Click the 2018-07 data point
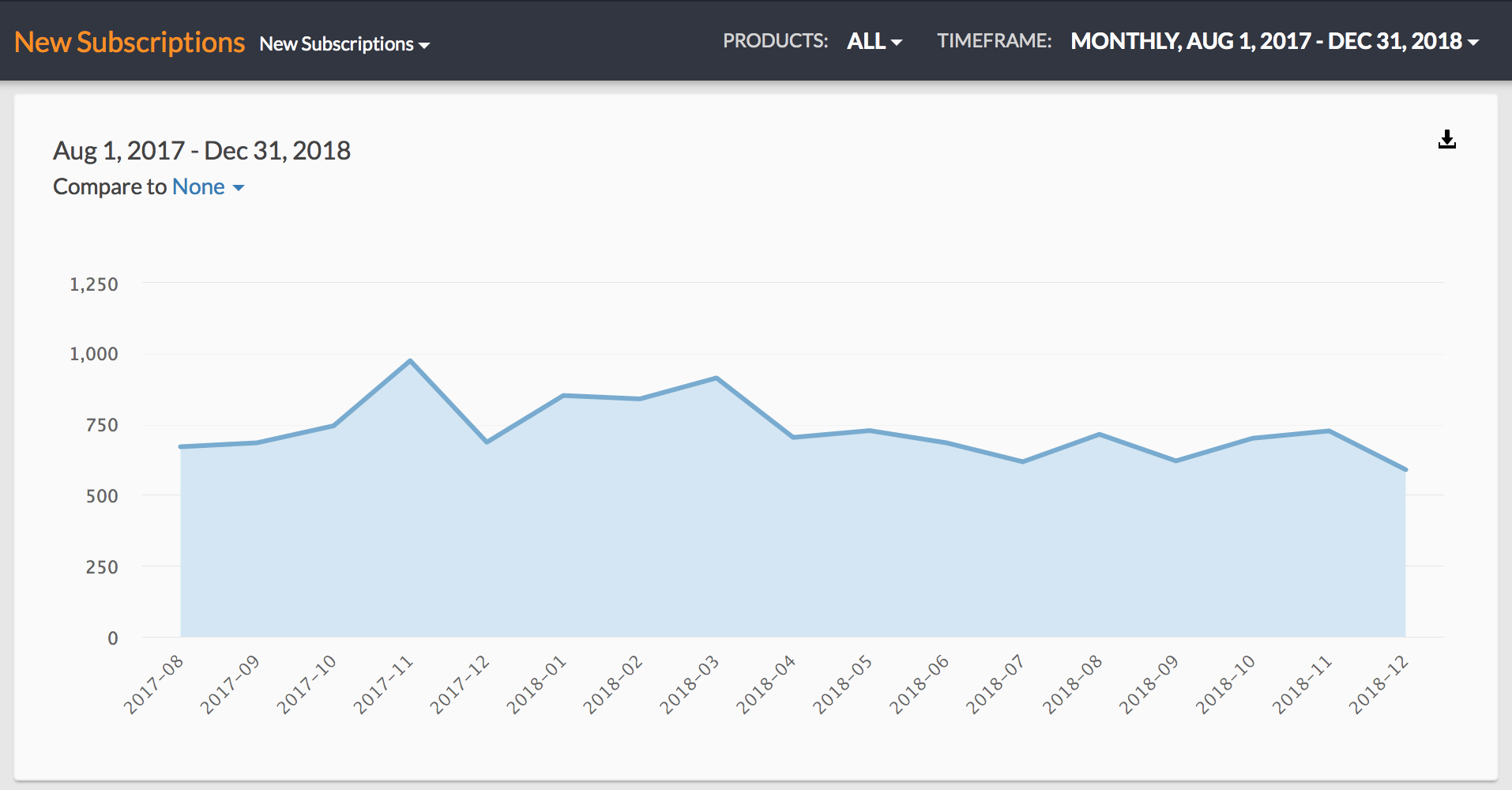Screen dimensions: 1512x790 pyautogui.click(x=1023, y=461)
